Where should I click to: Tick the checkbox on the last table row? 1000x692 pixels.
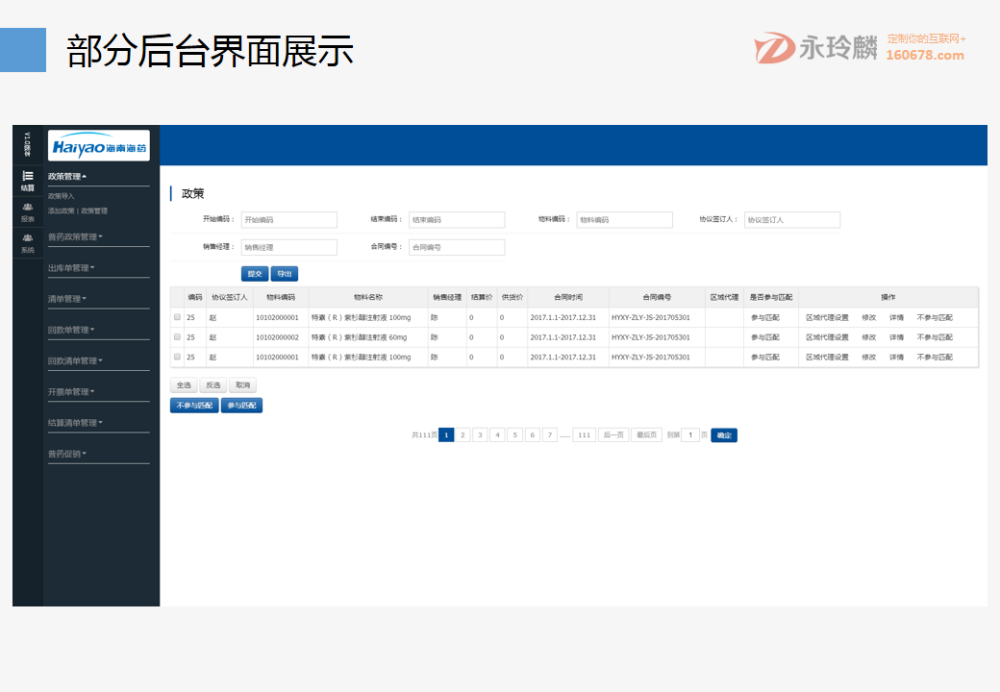[176, 356]
